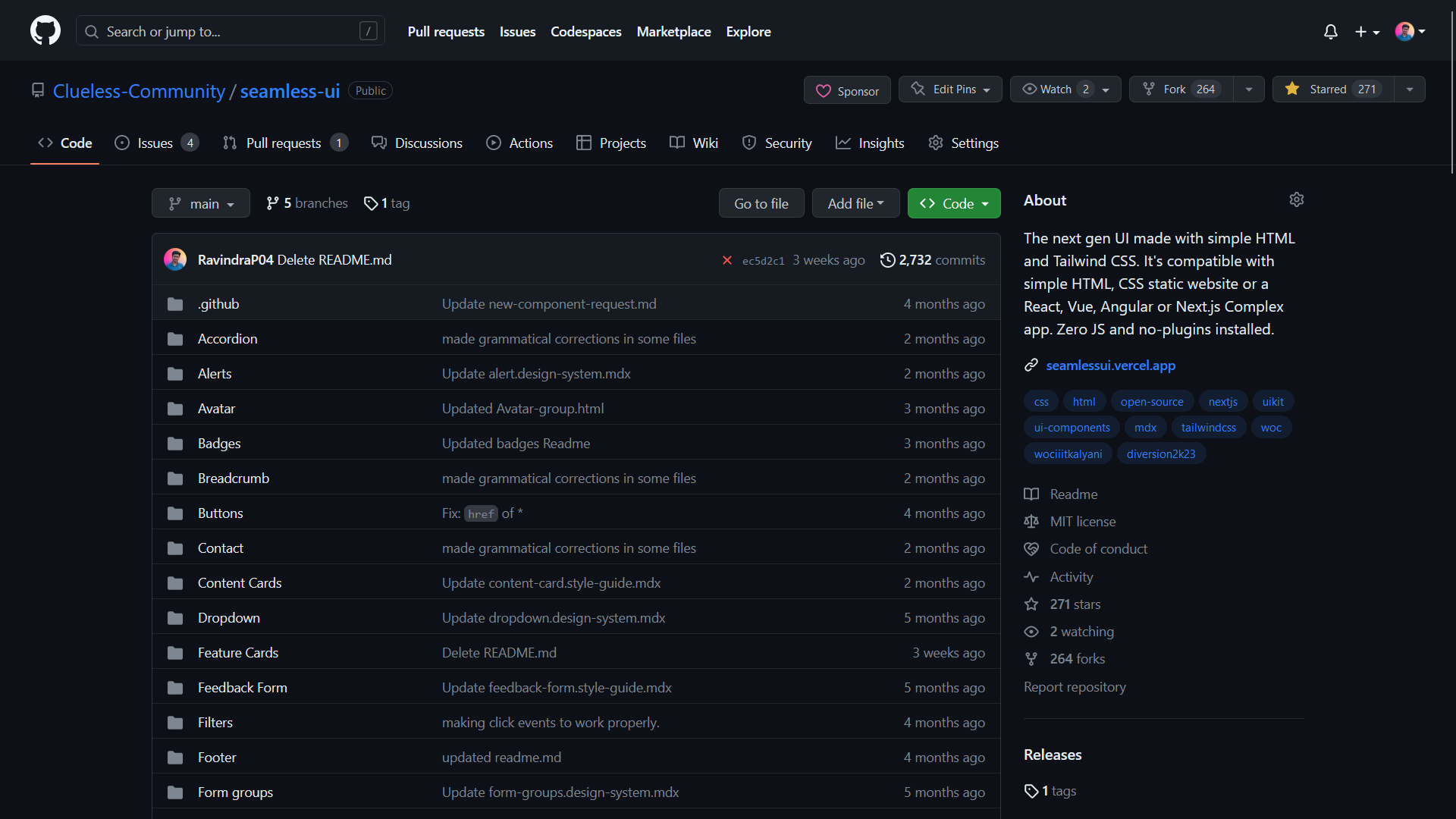The height and width of the screenshot is (819, 1456).
Task: Open the Add file dropdown
Action: (856, 203)
